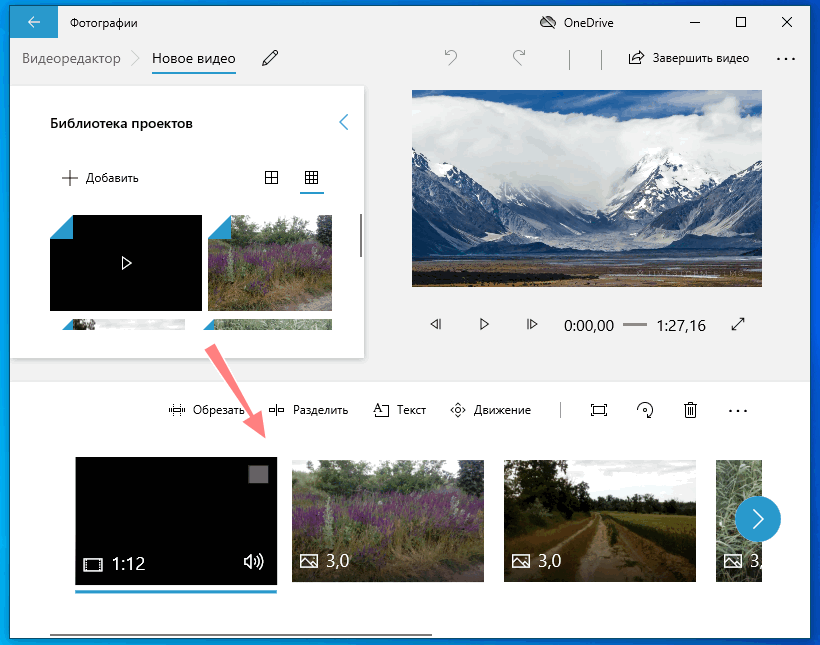Switch library to small grid view
The width and height of the screenshot is (820, 645).
click(x=311, y=178)
